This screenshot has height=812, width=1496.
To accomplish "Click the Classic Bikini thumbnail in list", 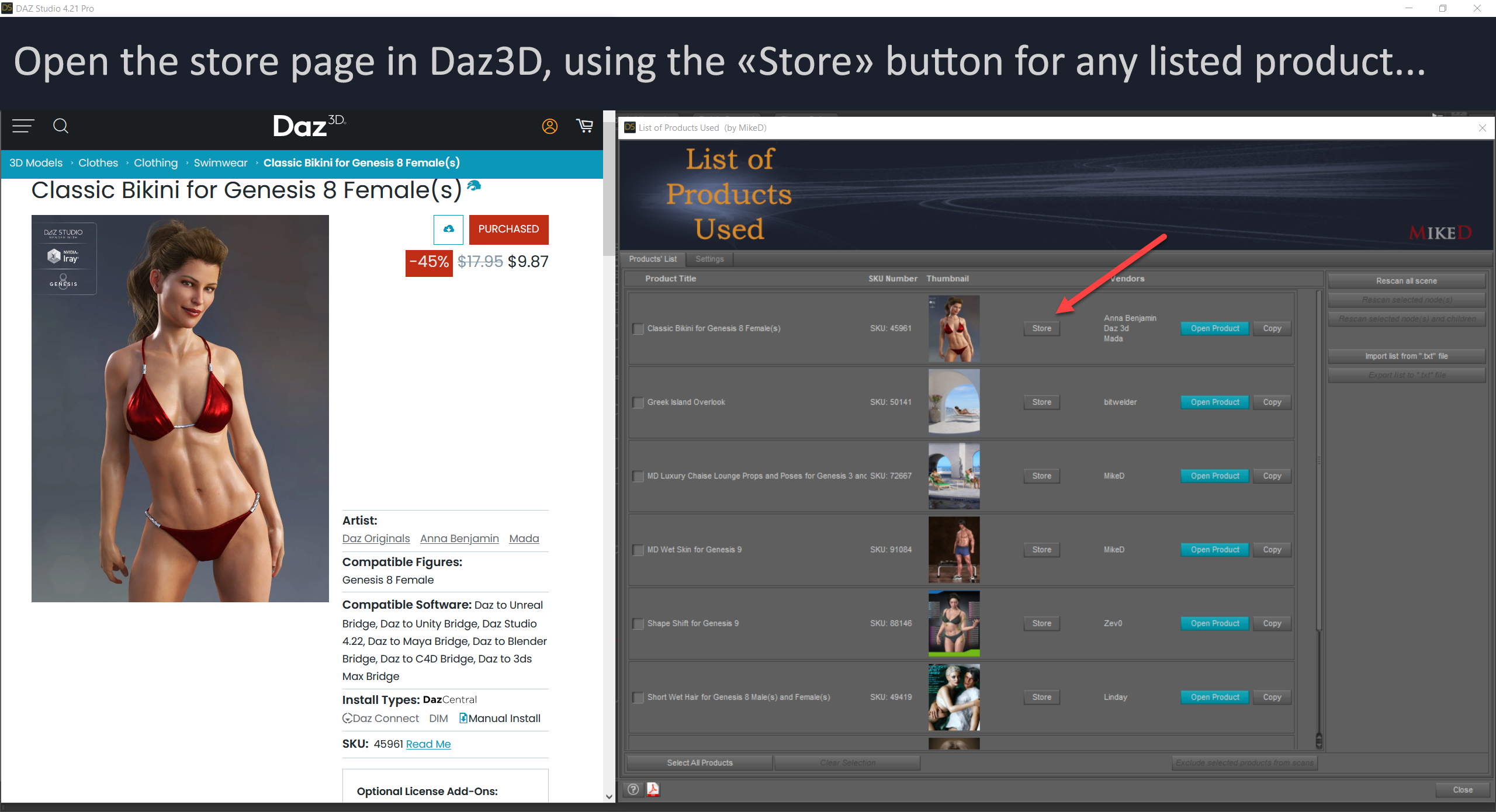I will click(954, 328).
